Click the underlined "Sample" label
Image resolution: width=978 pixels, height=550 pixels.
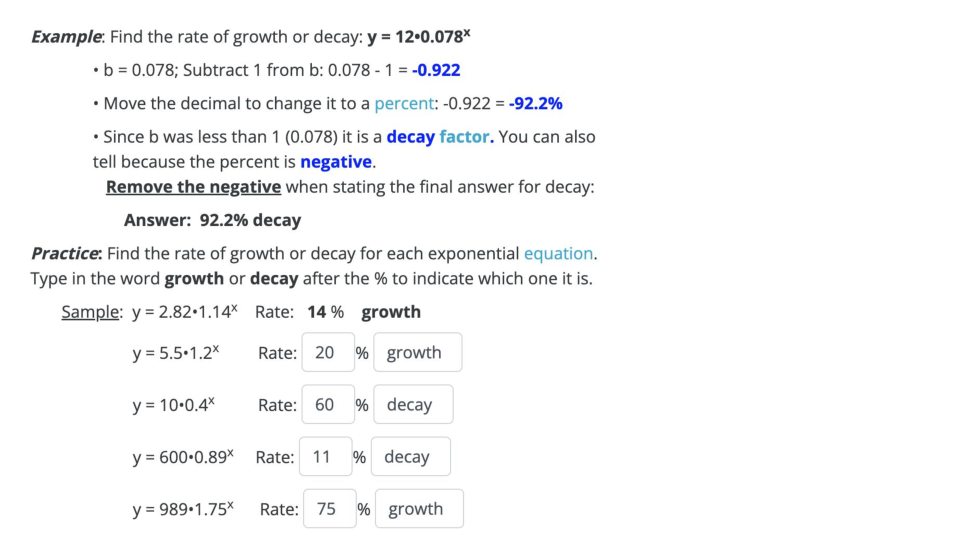coord(90,312)
